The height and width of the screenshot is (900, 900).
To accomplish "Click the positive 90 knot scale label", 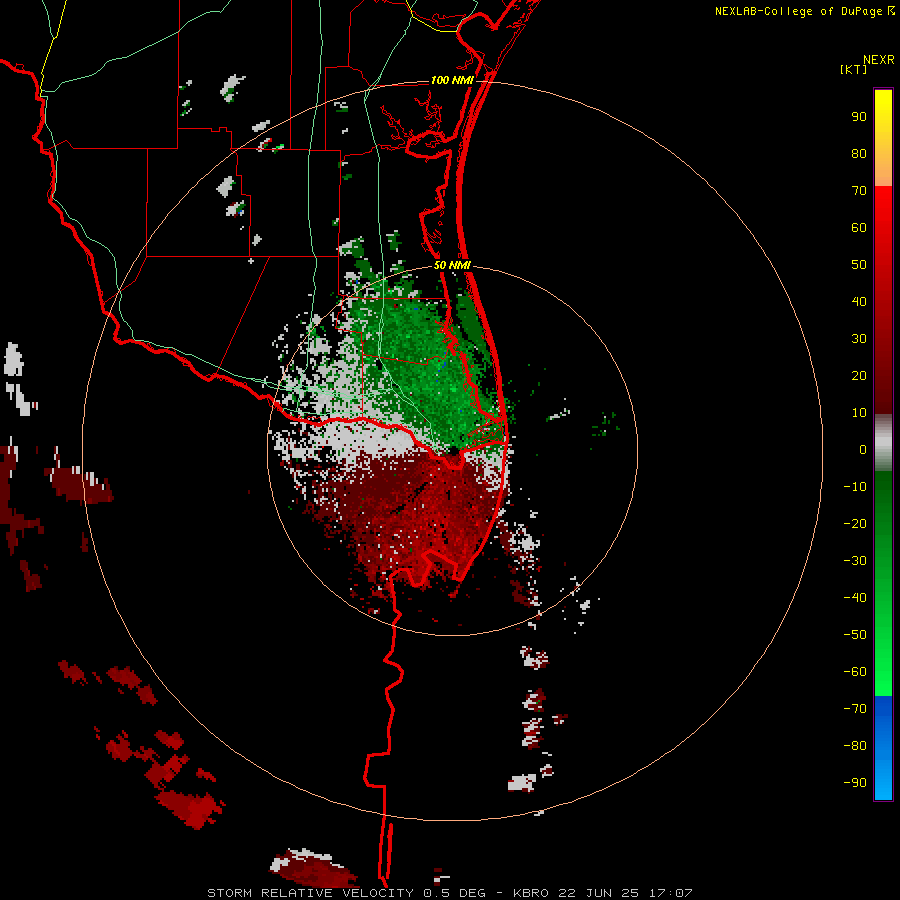I will coord(859,117).
